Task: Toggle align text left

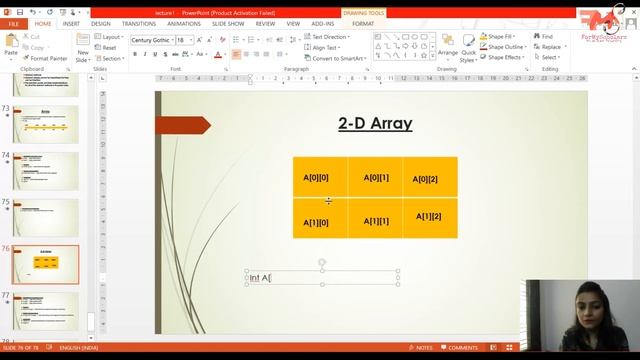Action: 236,54
